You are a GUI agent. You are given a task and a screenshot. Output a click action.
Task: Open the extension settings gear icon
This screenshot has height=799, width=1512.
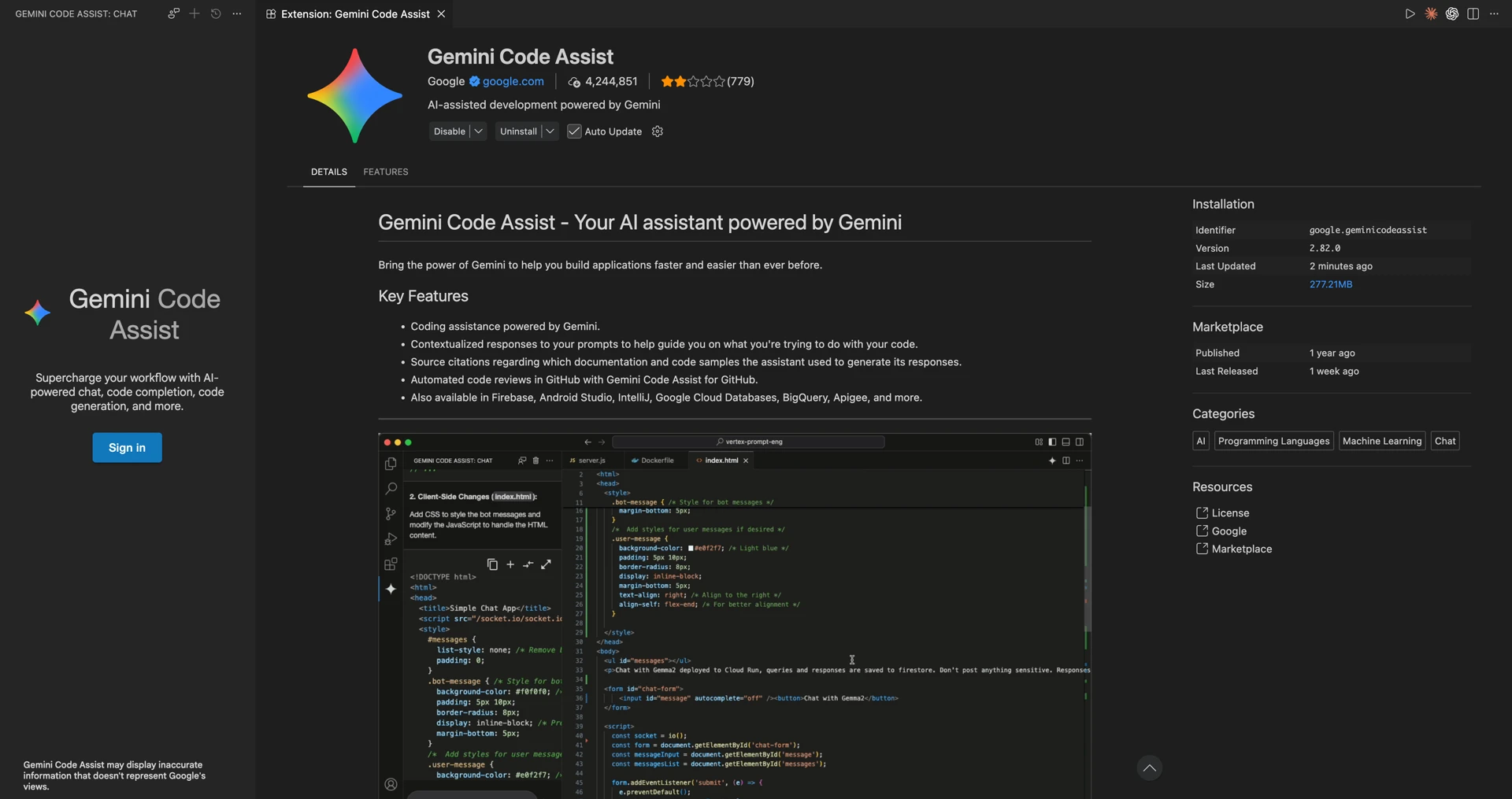(x=658, y=131)
